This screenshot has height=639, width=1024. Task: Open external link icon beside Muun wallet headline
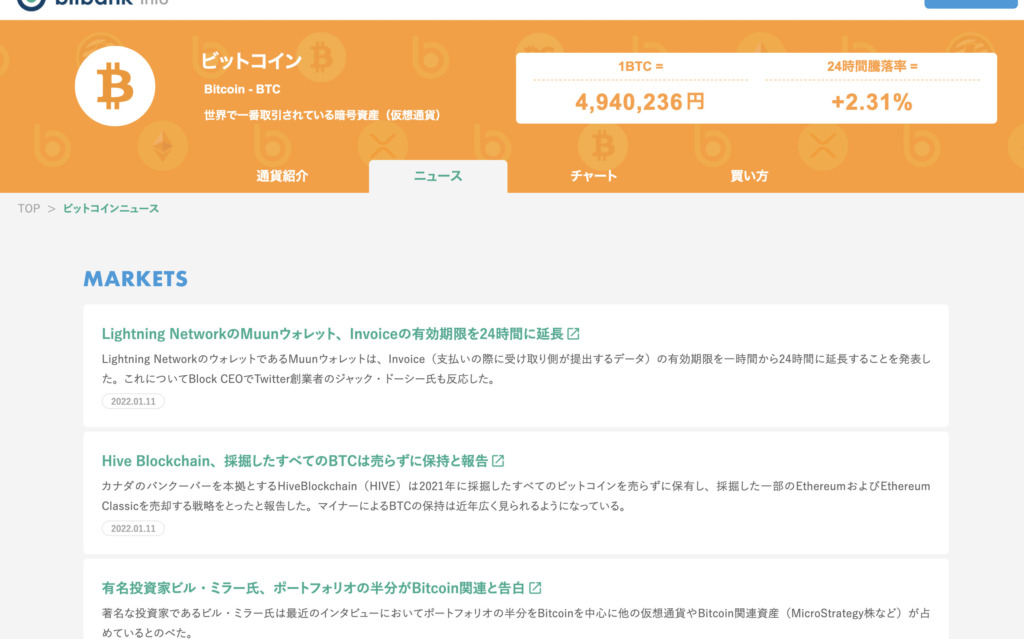(573, 334)
